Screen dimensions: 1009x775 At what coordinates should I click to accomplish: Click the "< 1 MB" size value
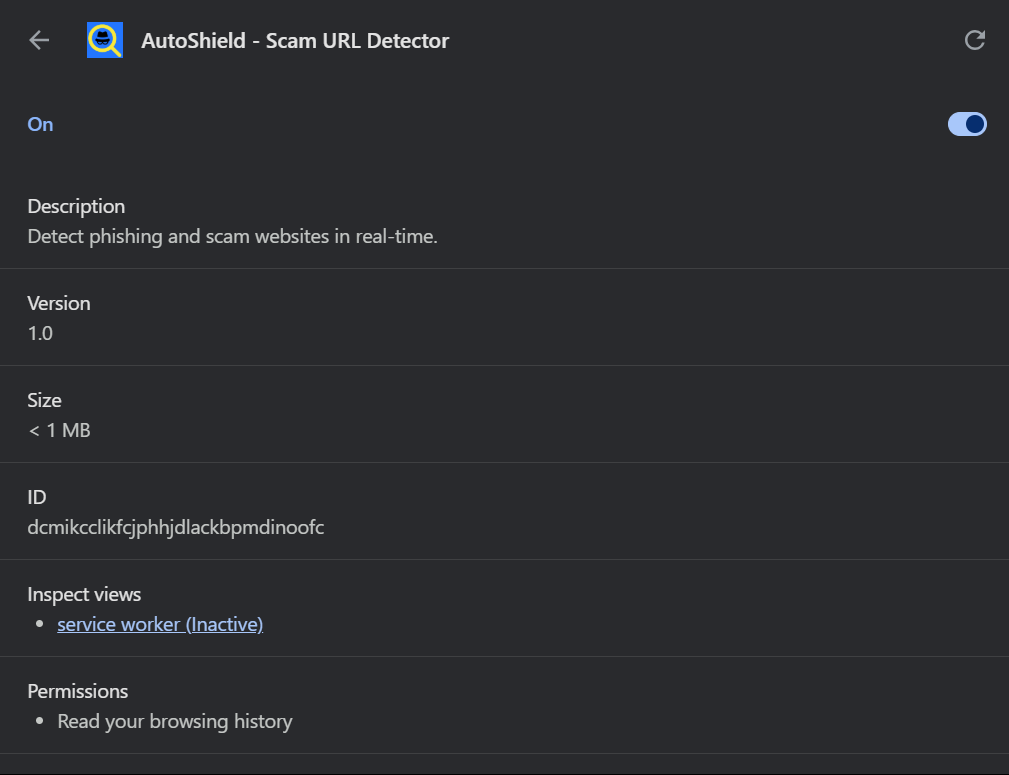59,430
